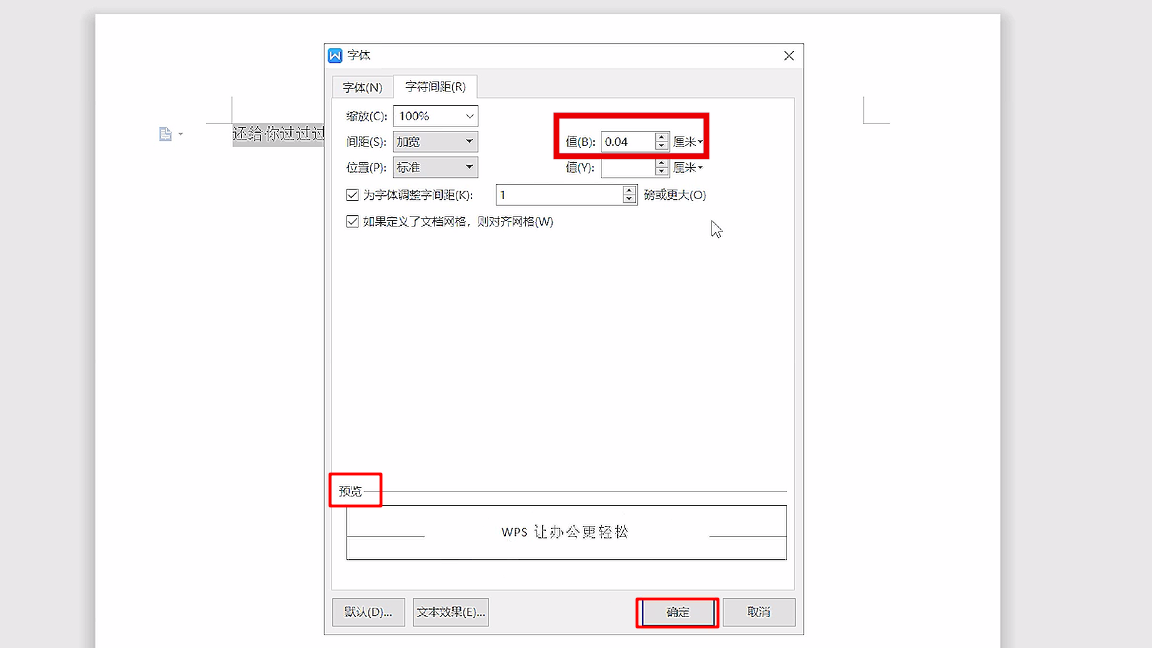Close the 字体 dialog with X
The height and width of the screenshot is (648, 1152).
(x=788, y=56)
